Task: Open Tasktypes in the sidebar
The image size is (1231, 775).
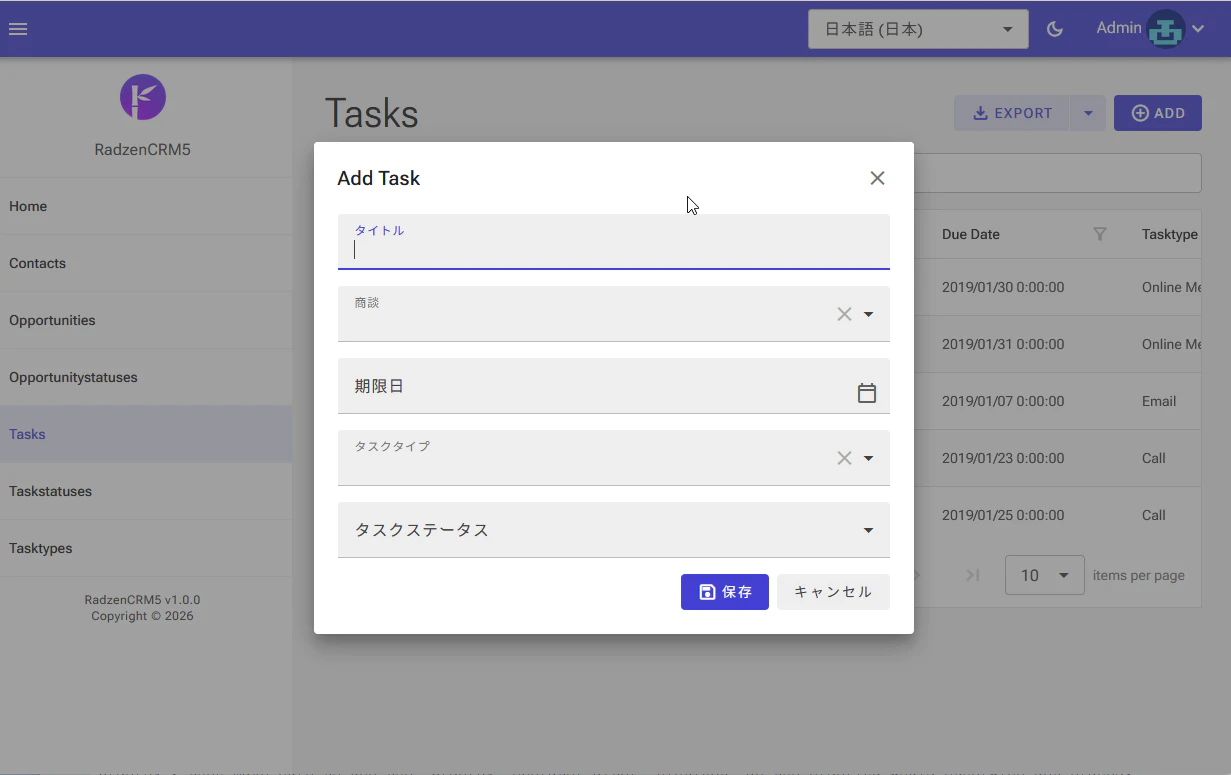Action: (146, 548)
